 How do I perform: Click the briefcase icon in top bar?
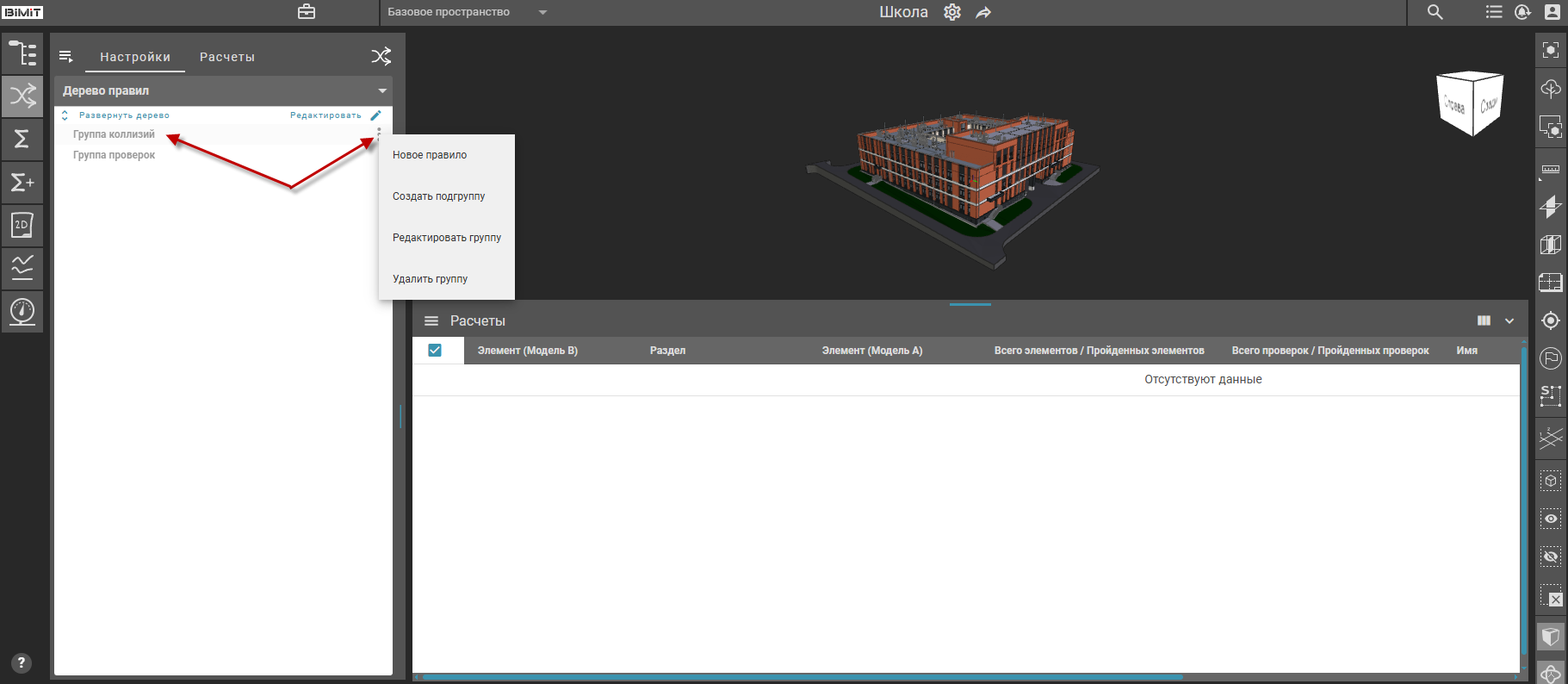[307, 12]
